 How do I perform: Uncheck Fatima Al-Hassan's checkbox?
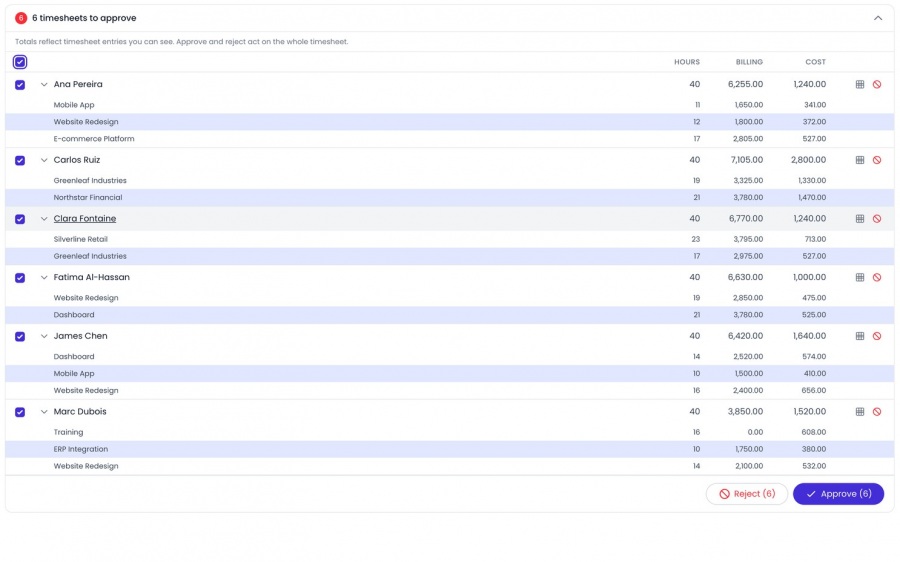point(20,278)
